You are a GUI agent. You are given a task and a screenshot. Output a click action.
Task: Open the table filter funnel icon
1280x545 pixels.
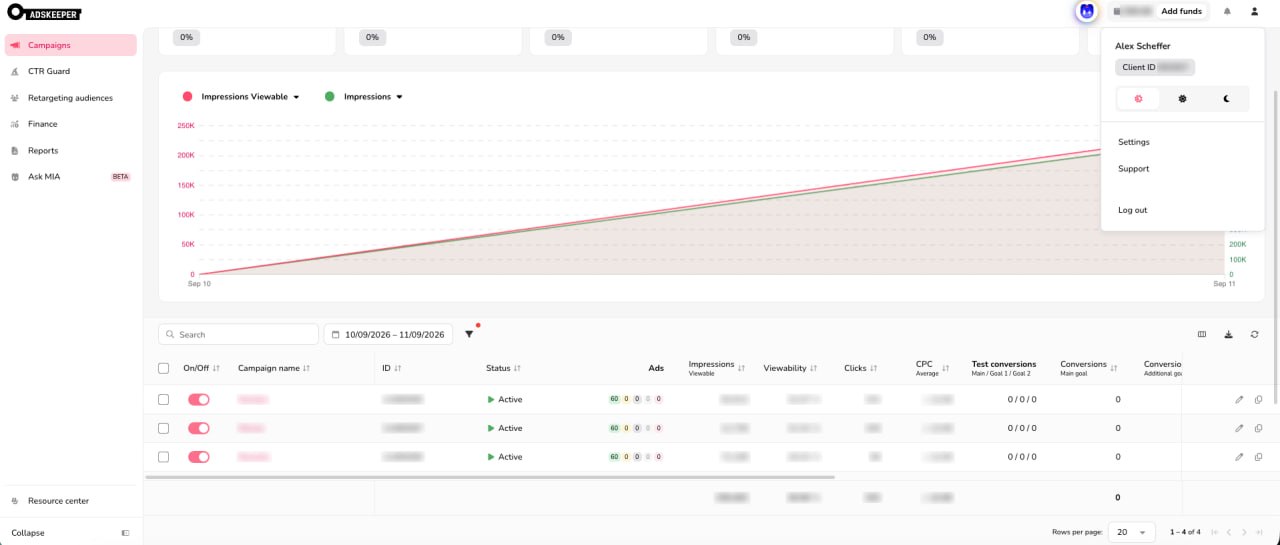point(469,334)
